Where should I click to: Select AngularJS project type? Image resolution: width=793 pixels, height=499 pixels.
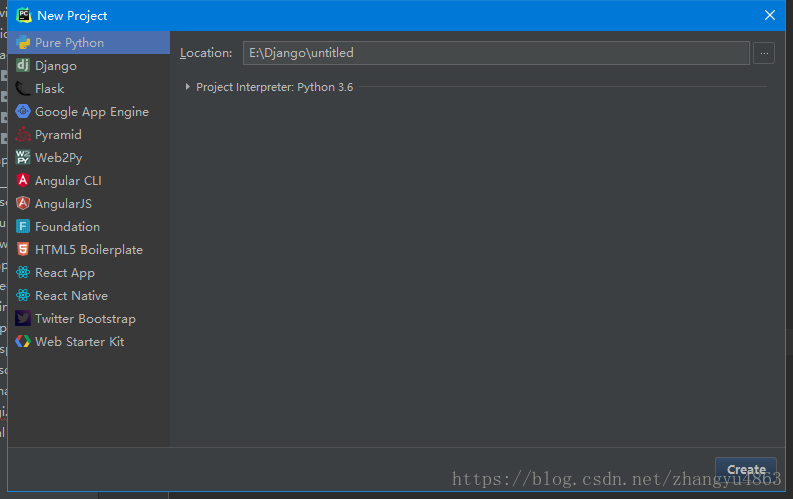pyautogui.click(x=63, y=204)
